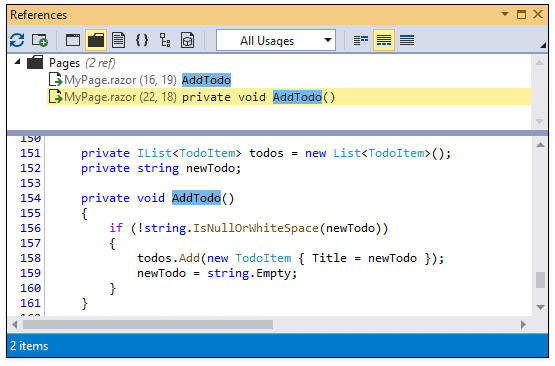Group results by project cube icon

point(188,40)
